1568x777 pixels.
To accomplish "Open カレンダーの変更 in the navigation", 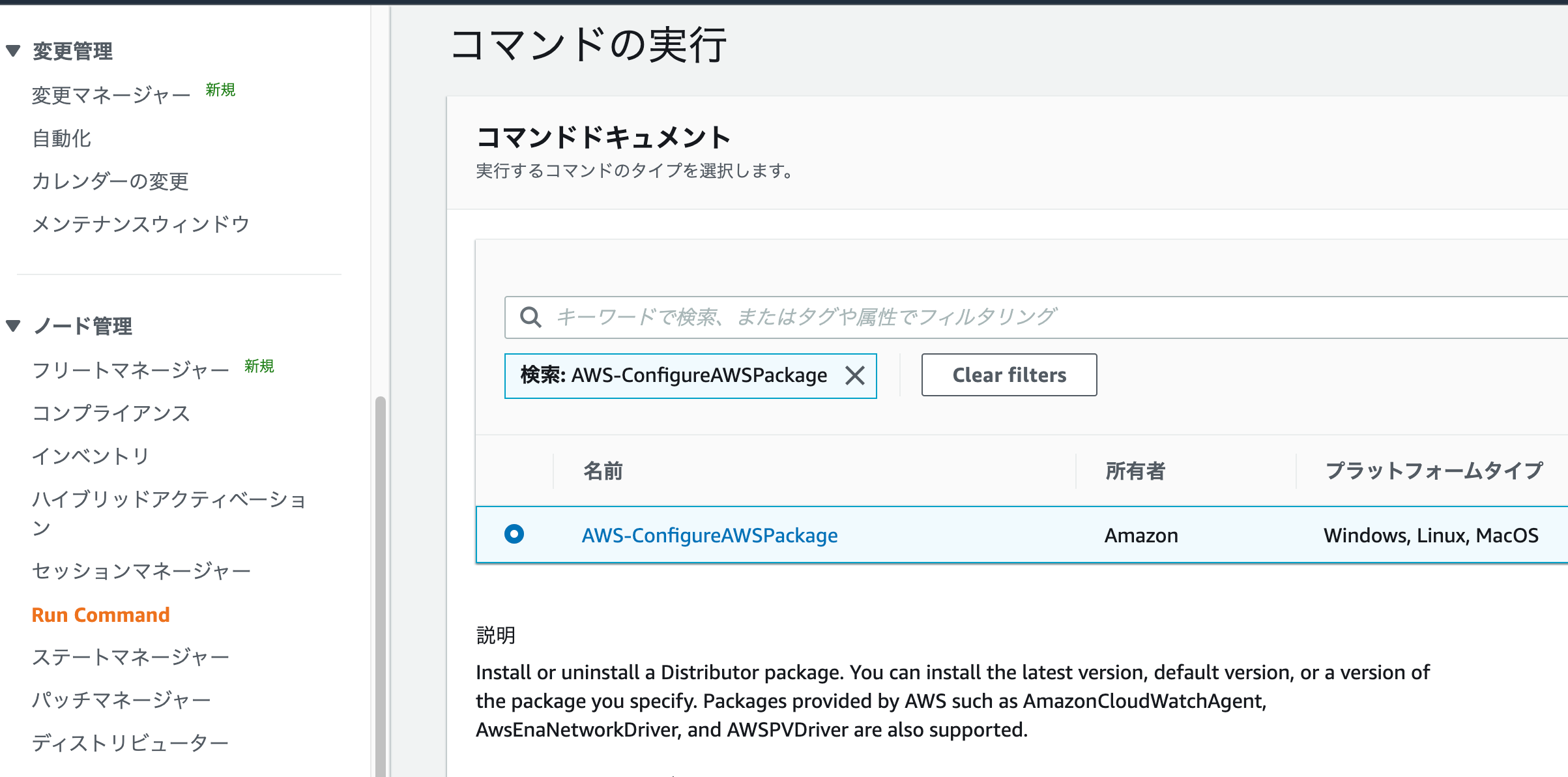I will 110,181.
